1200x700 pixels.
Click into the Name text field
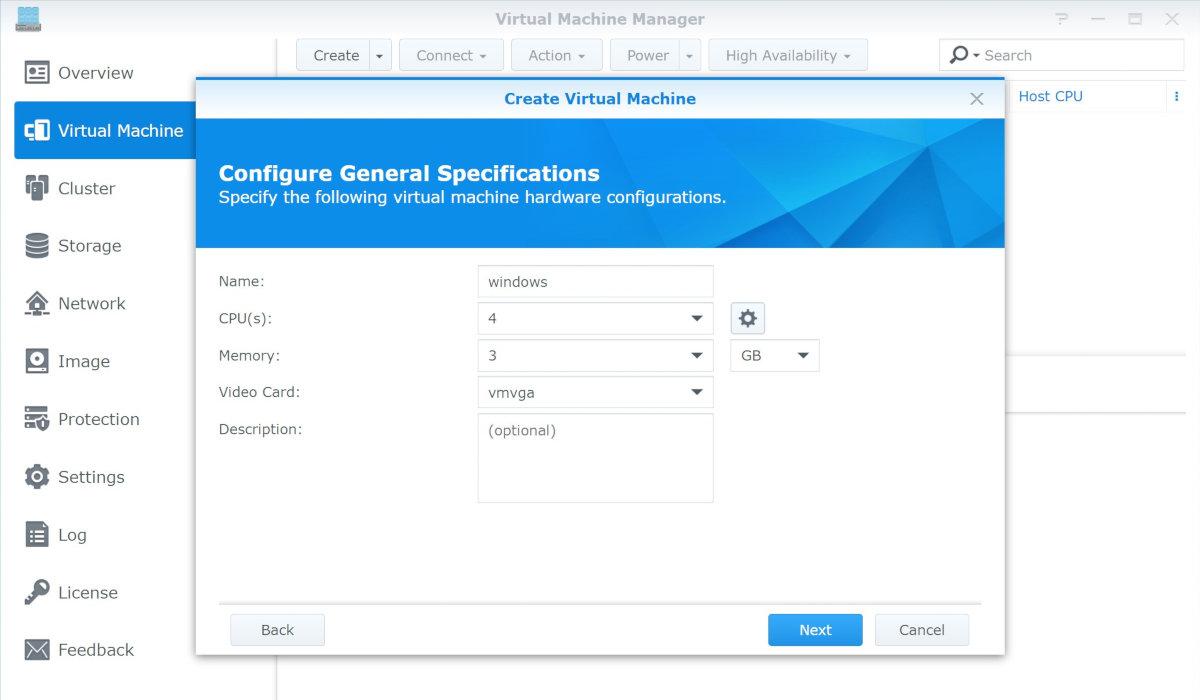click(595, 282)
